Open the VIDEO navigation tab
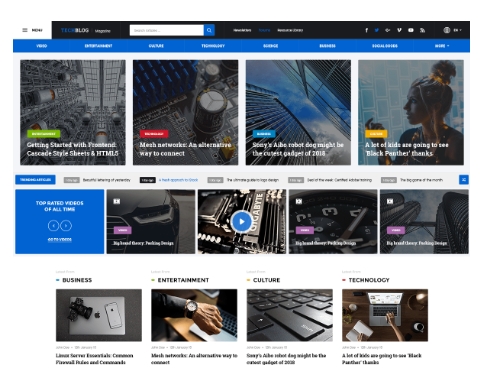This screenshot has height=377, width=483. click(42, 46)
